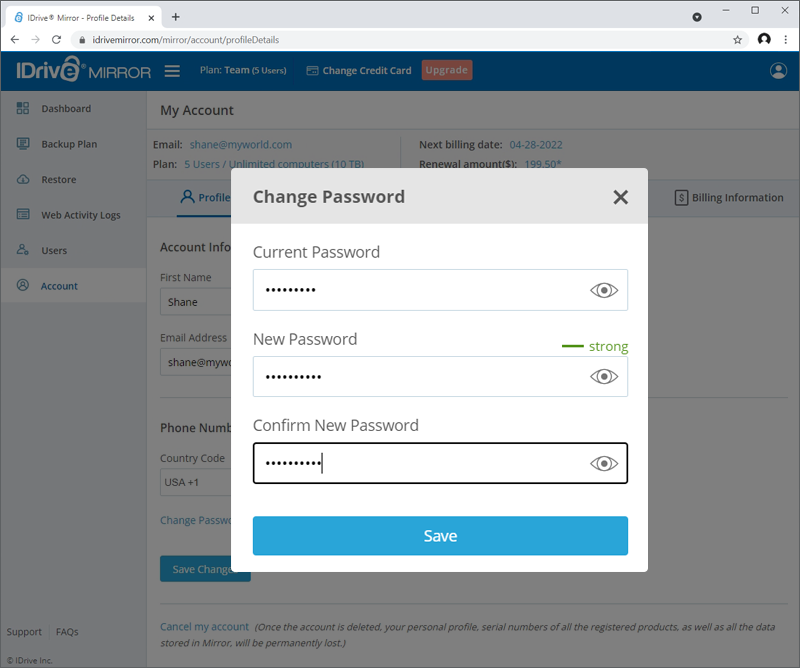The height and width of the screenshot is (668, 800).
Task: Focus the Confirm New Password field
Action: [420, 462]
